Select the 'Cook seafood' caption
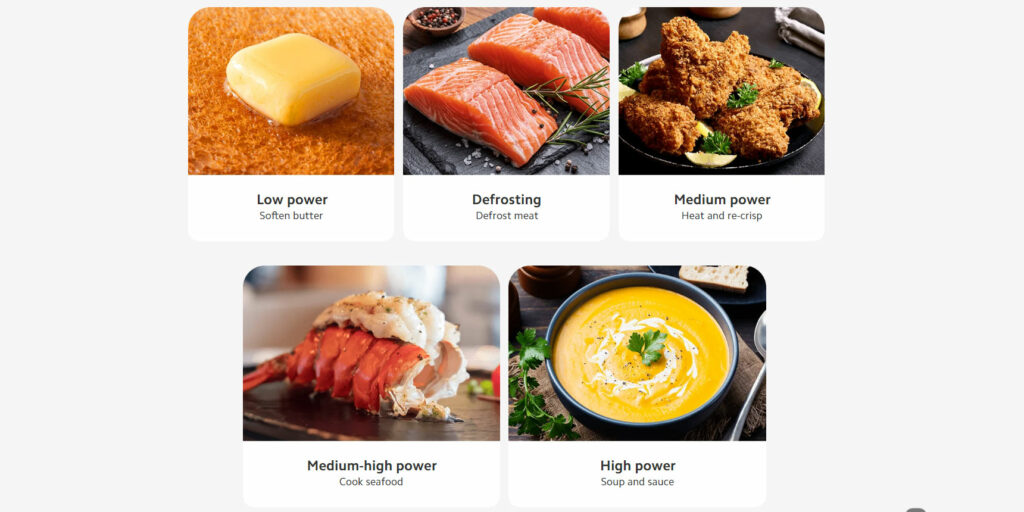 371,482
